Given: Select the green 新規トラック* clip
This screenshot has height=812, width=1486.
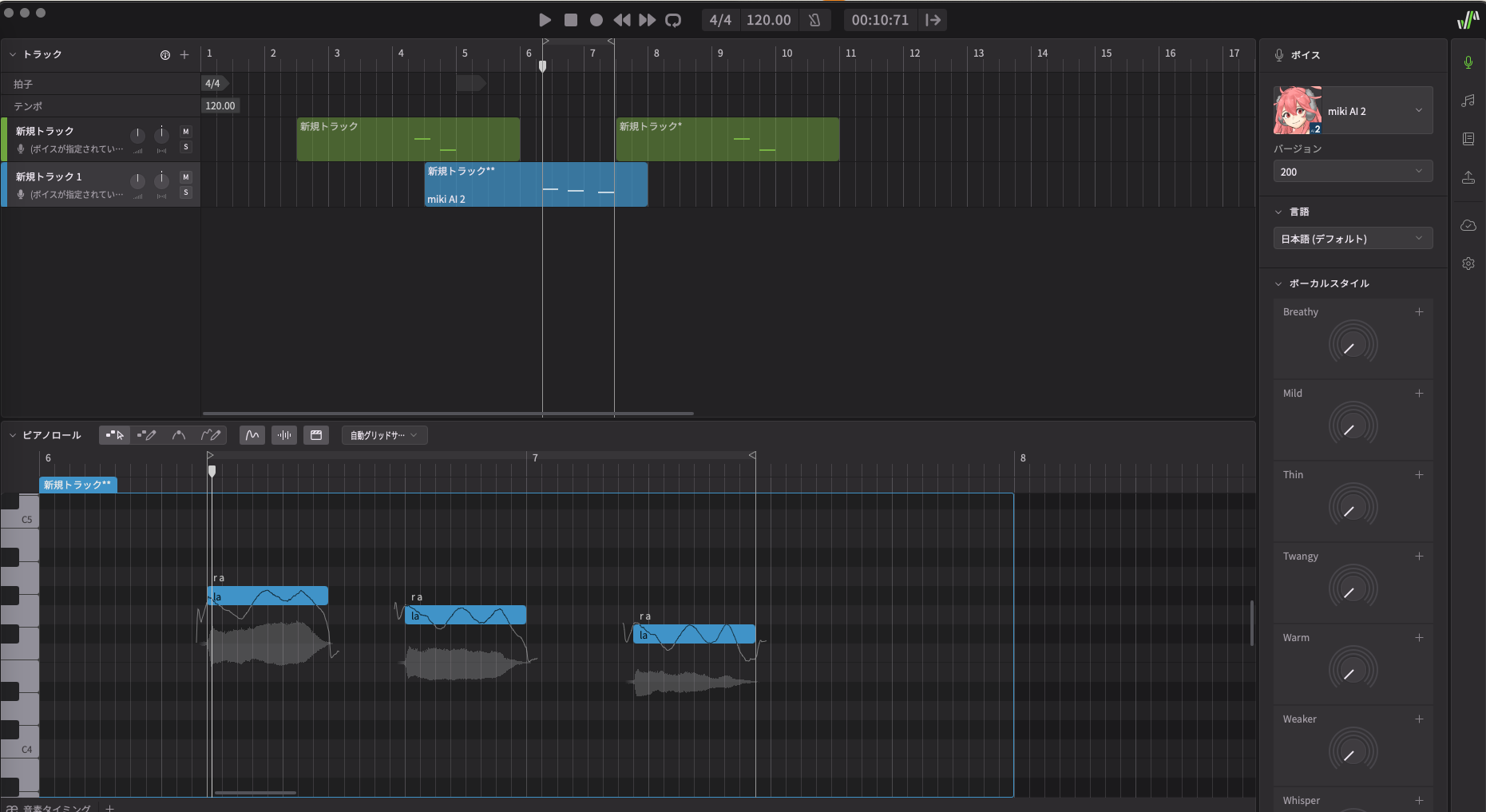Looking at the screenshot, I should (727, 140).
